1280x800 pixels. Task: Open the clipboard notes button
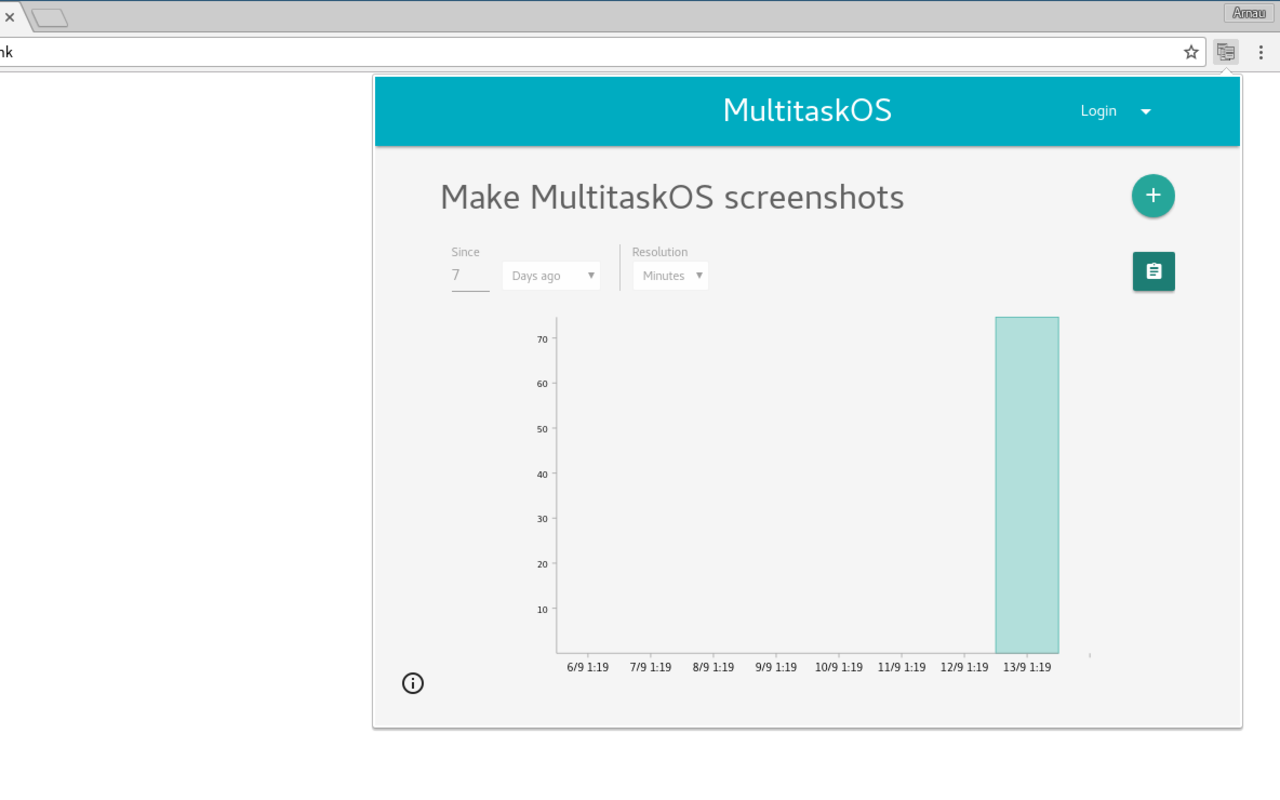[1154, 271]
